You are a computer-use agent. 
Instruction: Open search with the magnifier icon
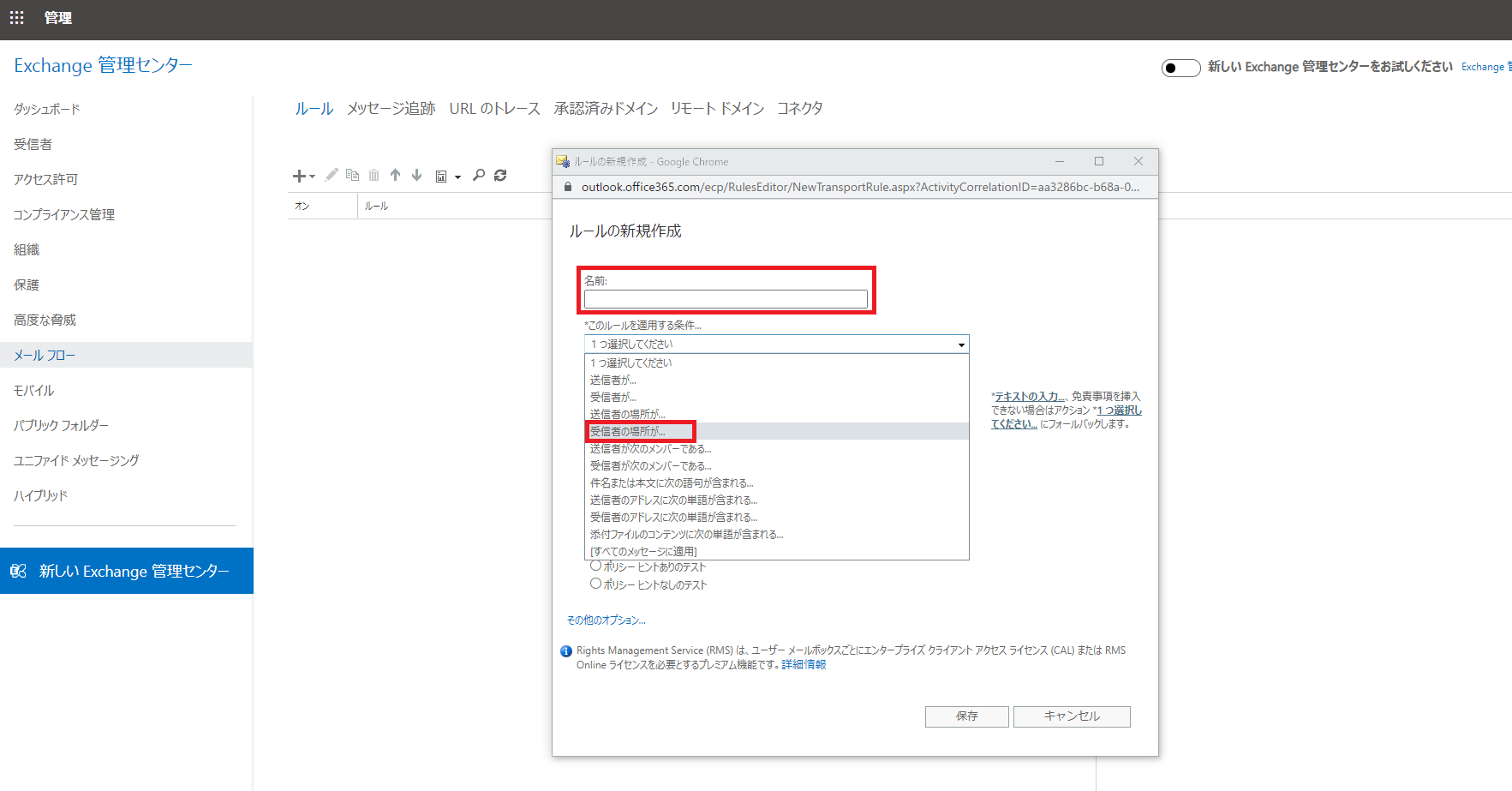[479, 175]
